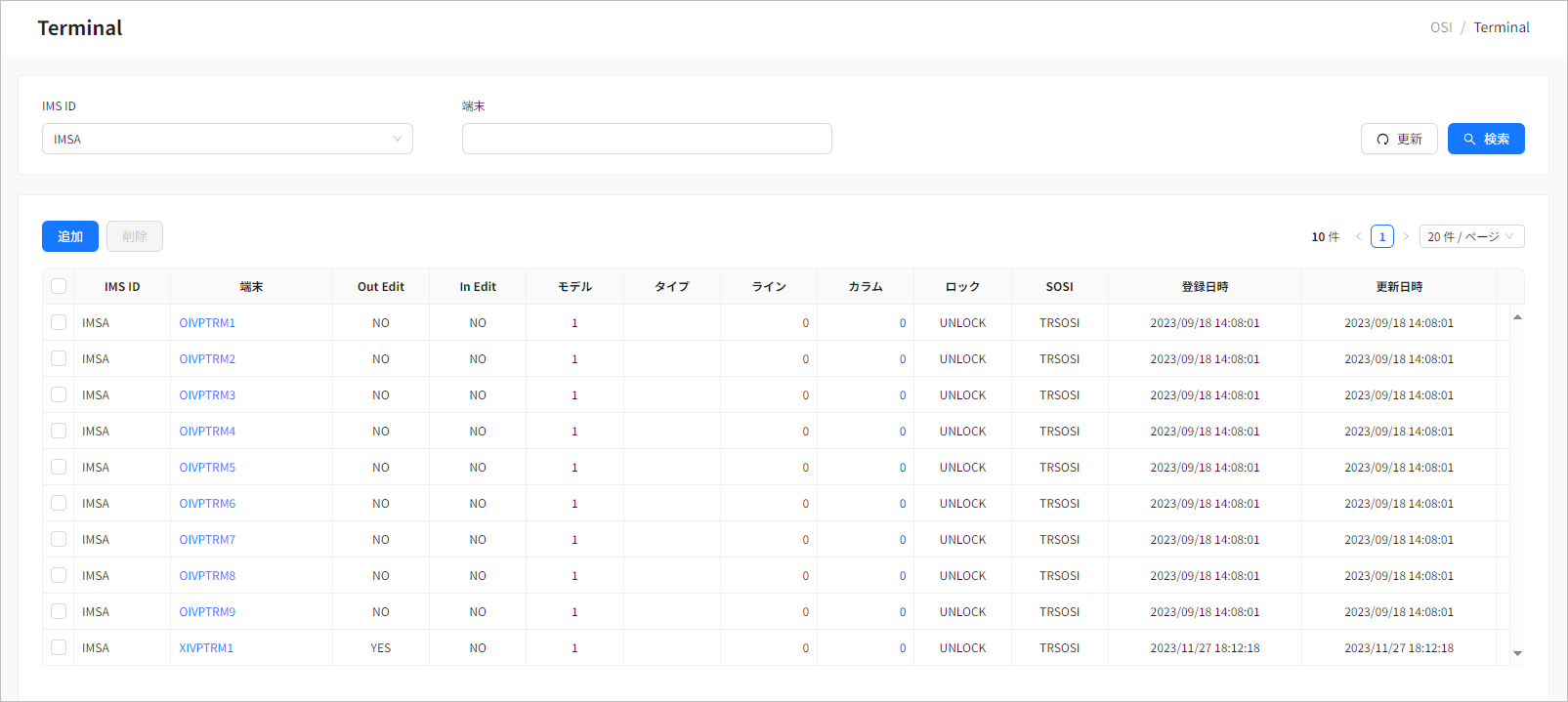Click the 登録日時 column header
Viewport: 1568px width, 702px height.
click(x=1205, y=287)
